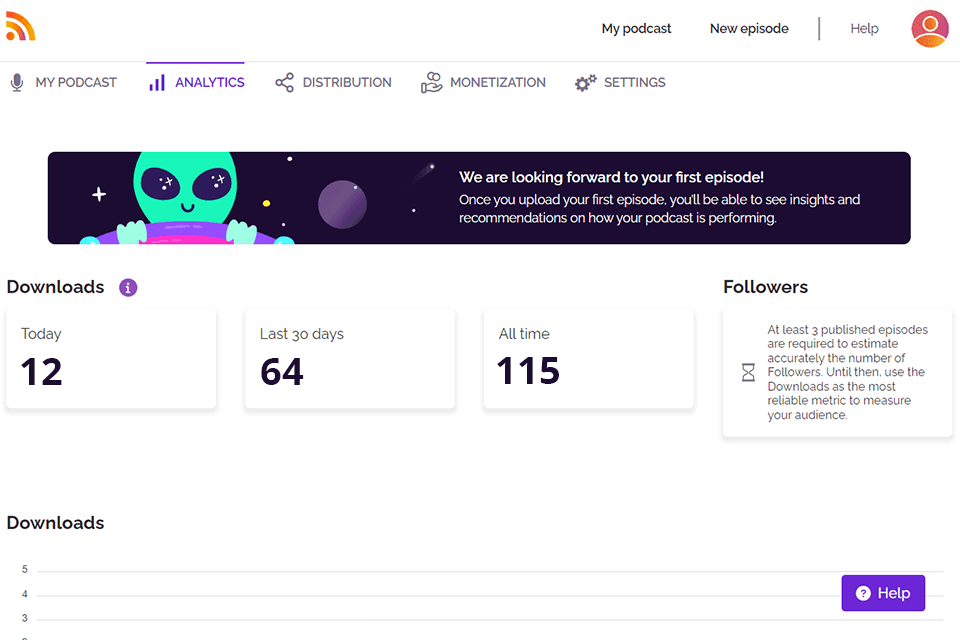Open the MY PODCAST tab
Screen dimensions: 960x640
[x=64, y=83]
